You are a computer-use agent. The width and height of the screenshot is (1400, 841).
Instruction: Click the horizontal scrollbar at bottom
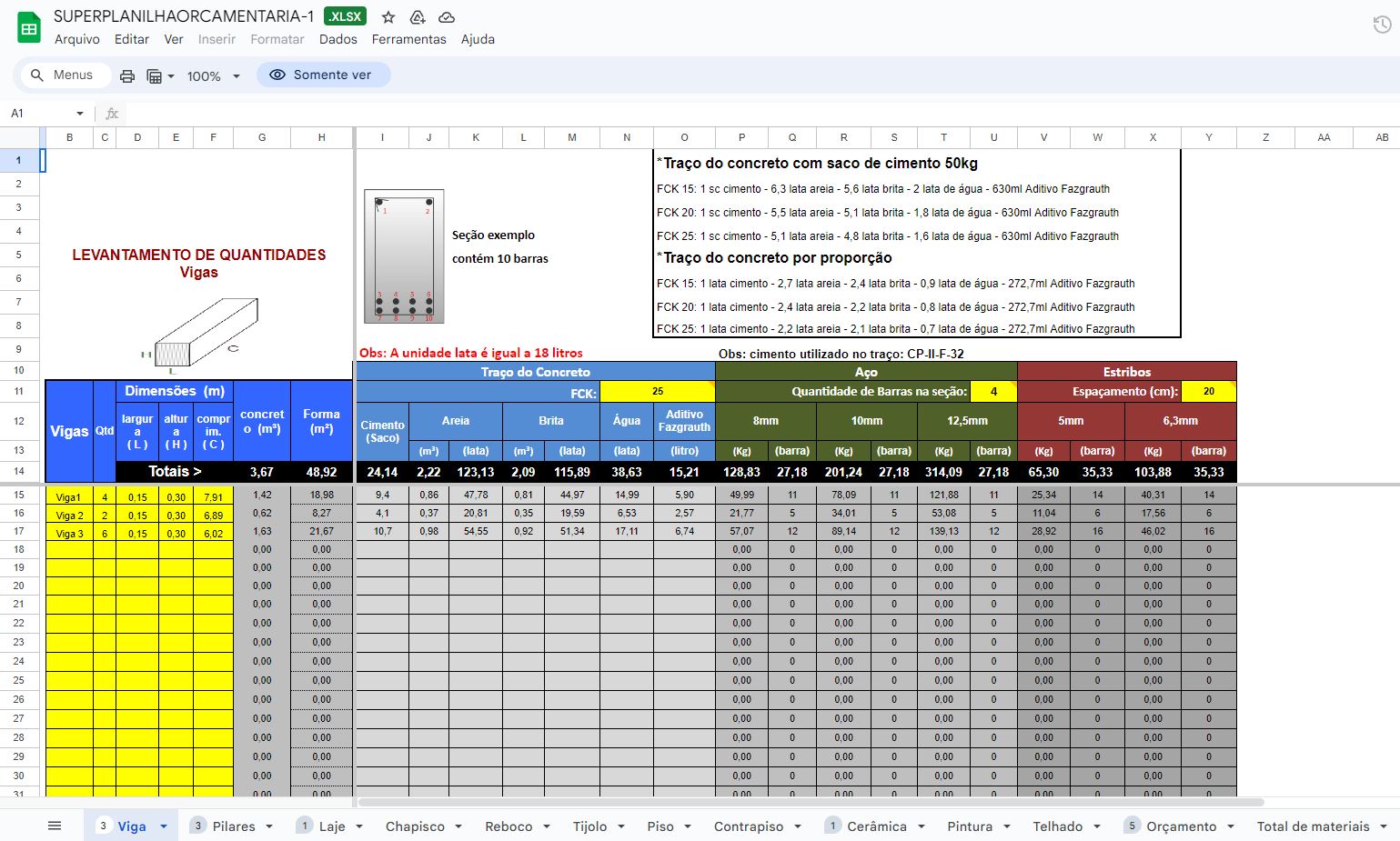click(x=810, y=802)
